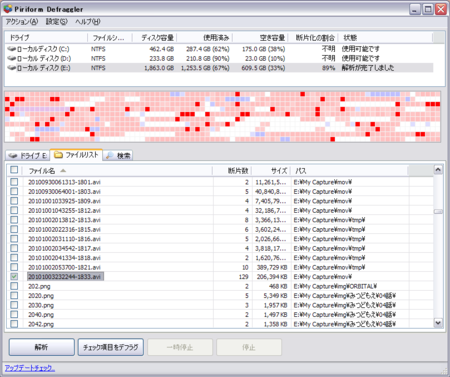Click the 解析が完了しました status text
Viewport: 450px width, 377px height.
[x=368, y=68]
